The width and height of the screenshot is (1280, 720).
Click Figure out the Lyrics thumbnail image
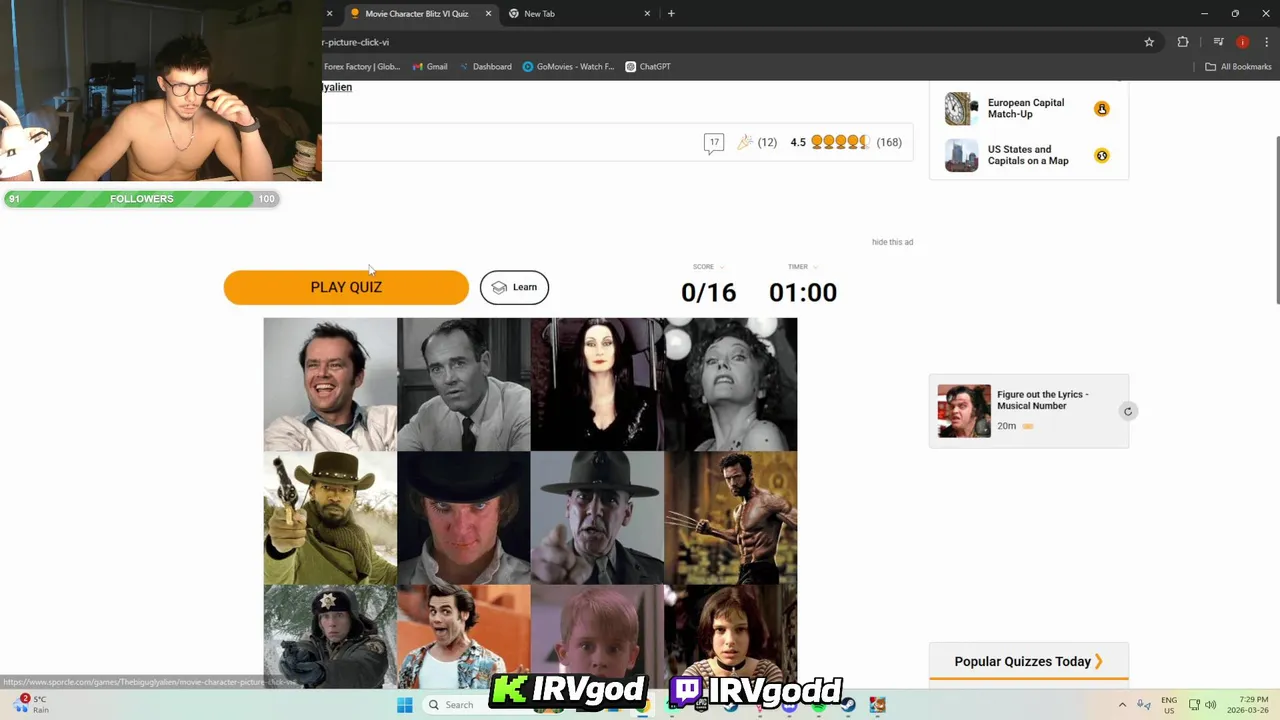(x=964, y=411)
